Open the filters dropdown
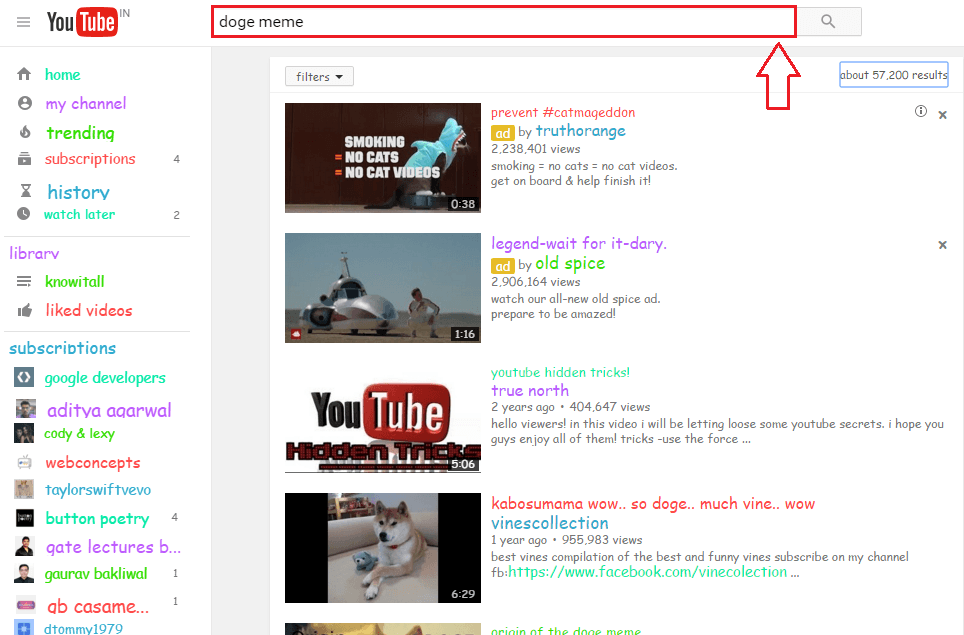Image resolution: width=964 pixels, height=635 pixels. pos(319,76)
